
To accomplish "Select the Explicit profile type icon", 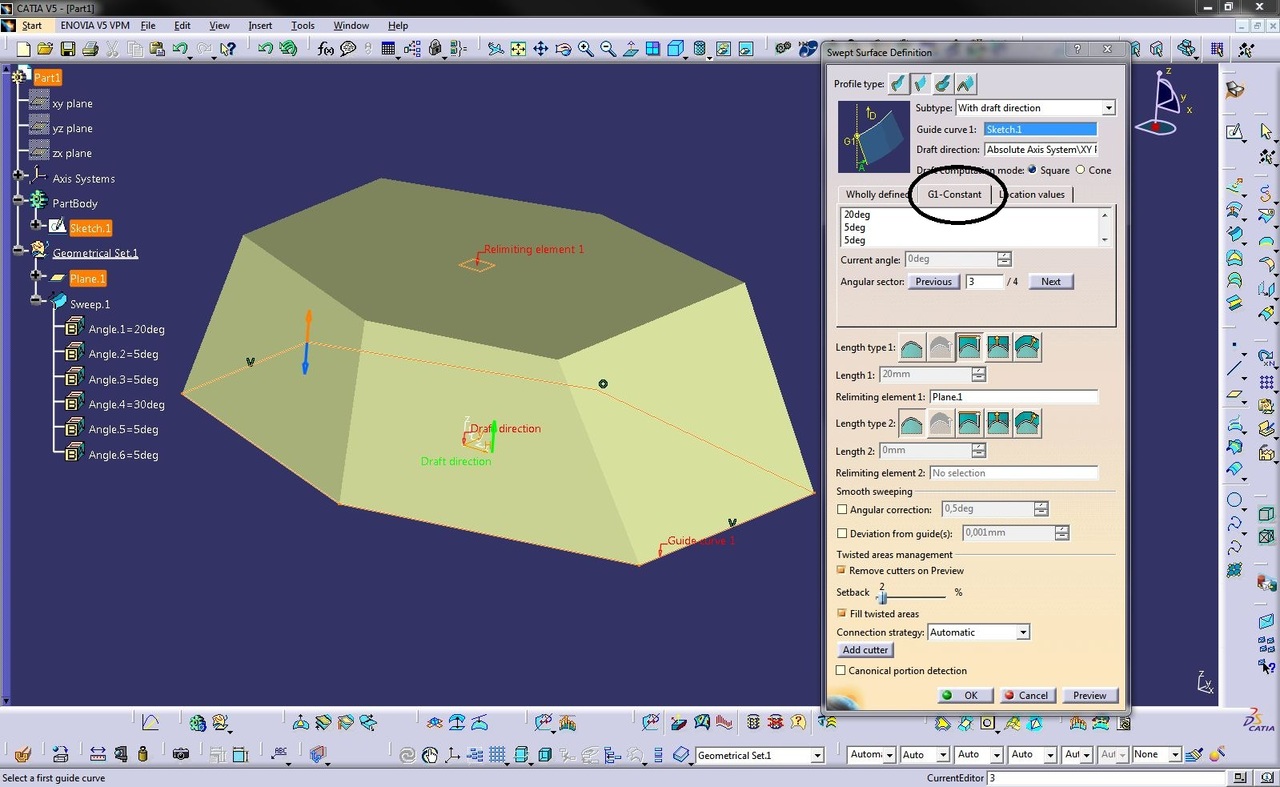I will tap(900, 84).
